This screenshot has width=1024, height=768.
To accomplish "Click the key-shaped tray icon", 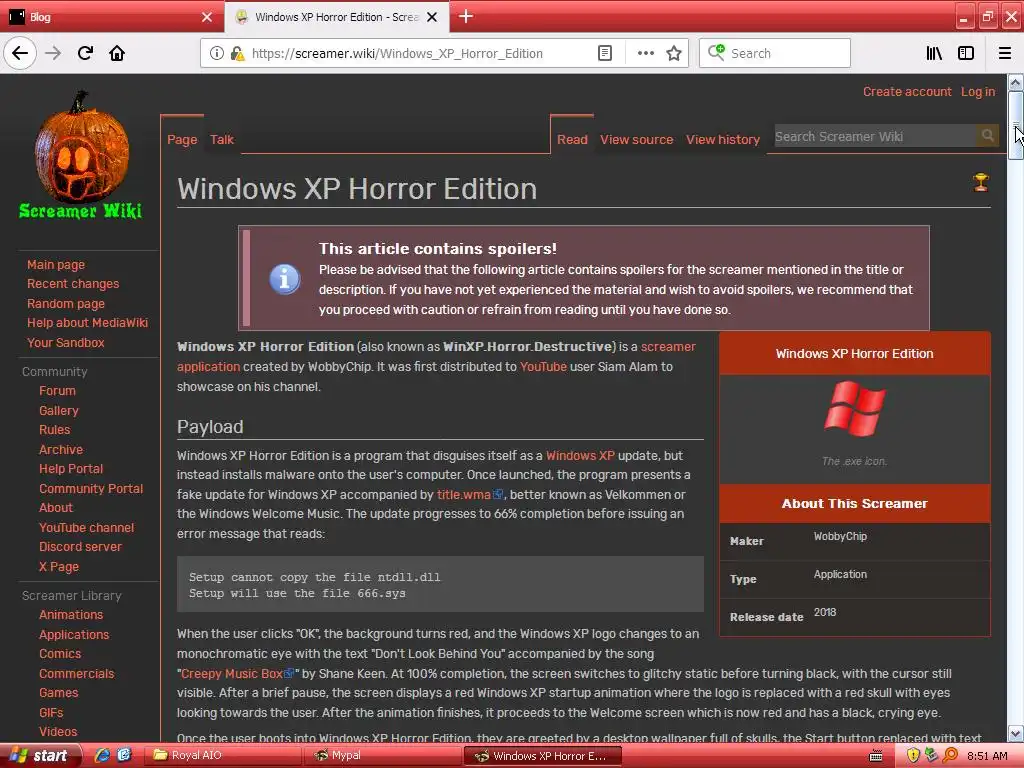I will coord(950,756).
